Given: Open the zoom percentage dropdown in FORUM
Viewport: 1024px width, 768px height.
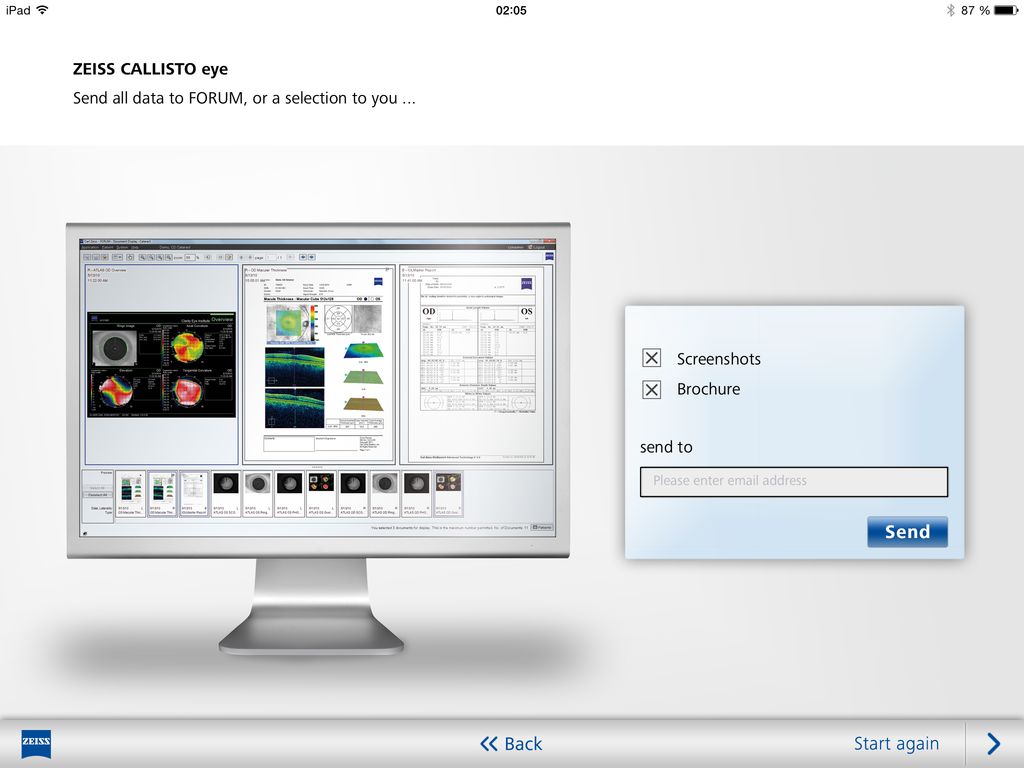Looking at the screenshot, I should 193,258.
